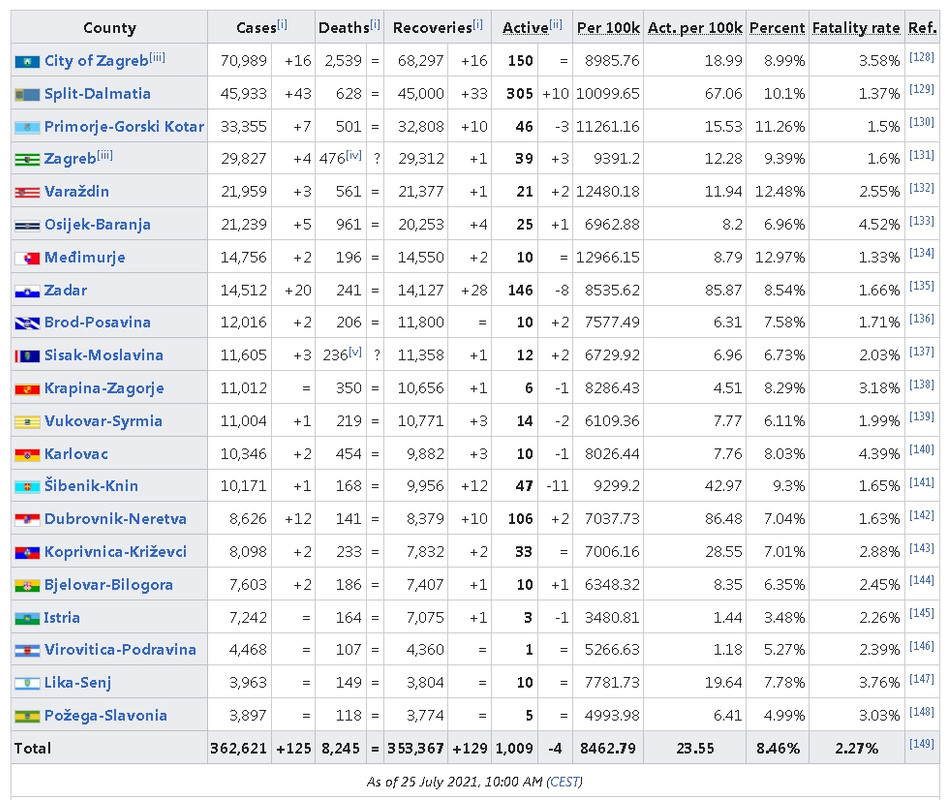The image size is (944, 800).
Task: Follow the Primorje-Gorski Kotar link
Action: coord(124,126)
